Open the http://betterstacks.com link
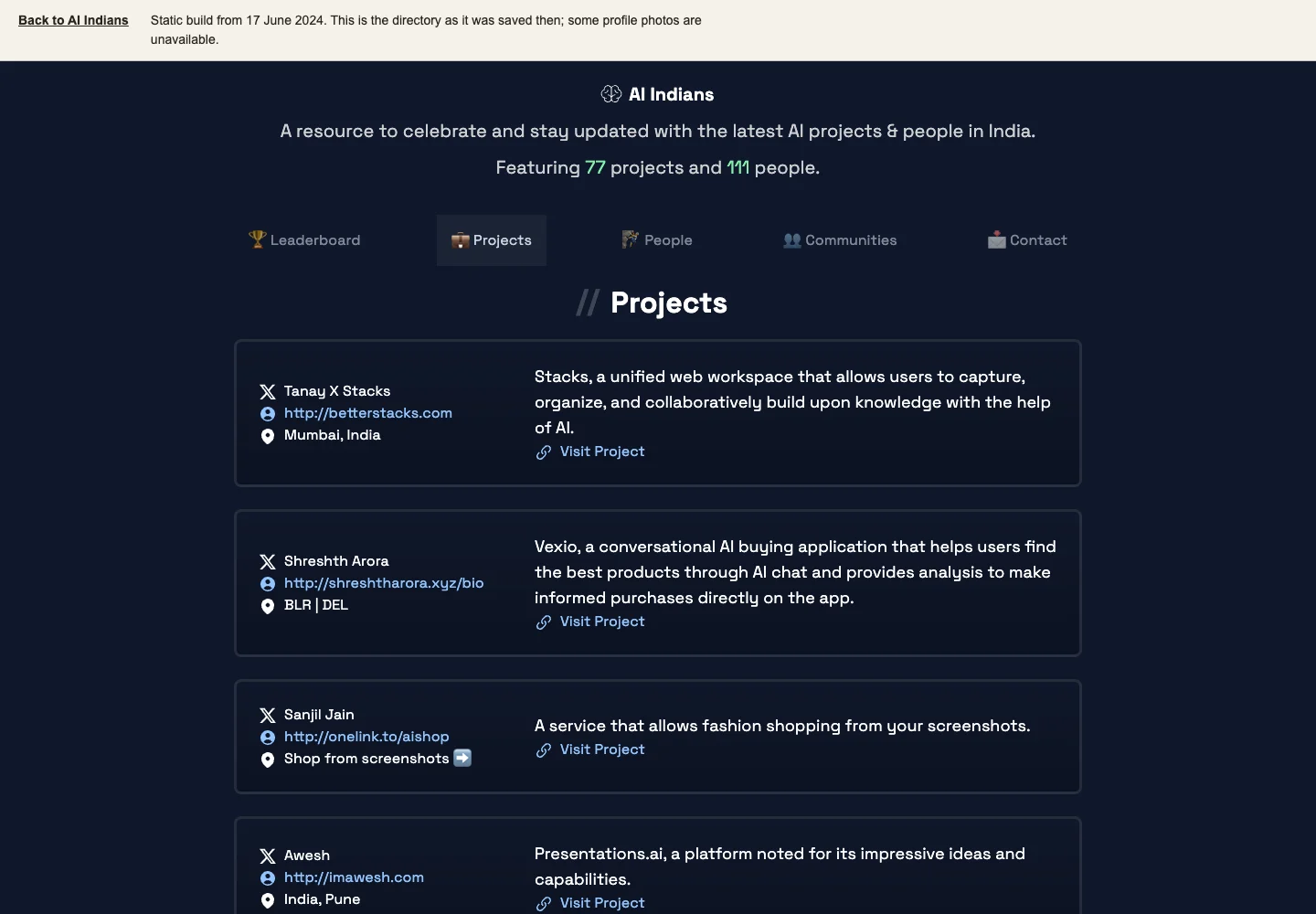The width and height of the screenshot is (1316, 914). click(368, 413)
